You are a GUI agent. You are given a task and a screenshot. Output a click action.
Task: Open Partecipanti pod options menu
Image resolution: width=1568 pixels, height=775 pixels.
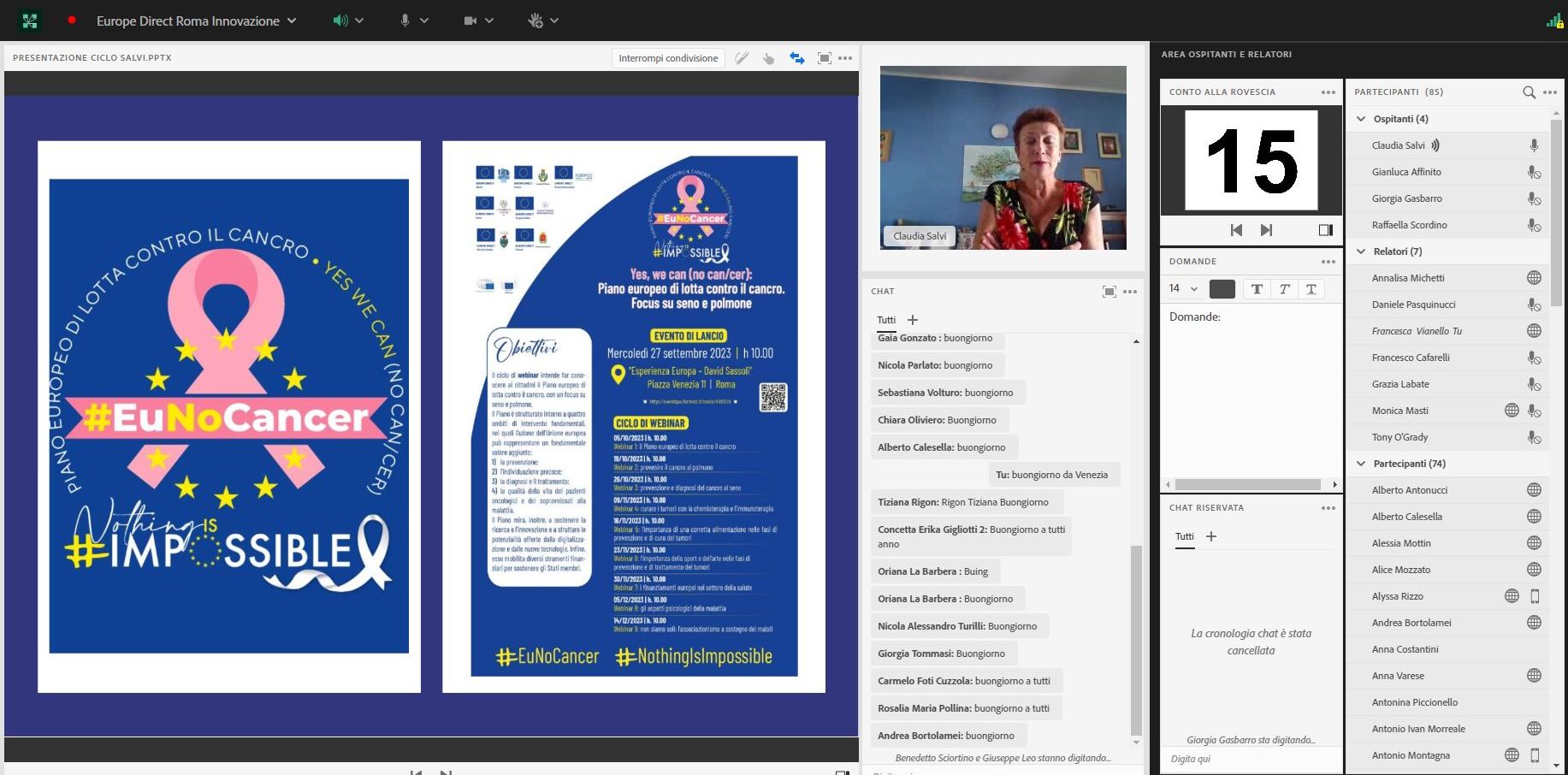click(x=1550, y=92)
